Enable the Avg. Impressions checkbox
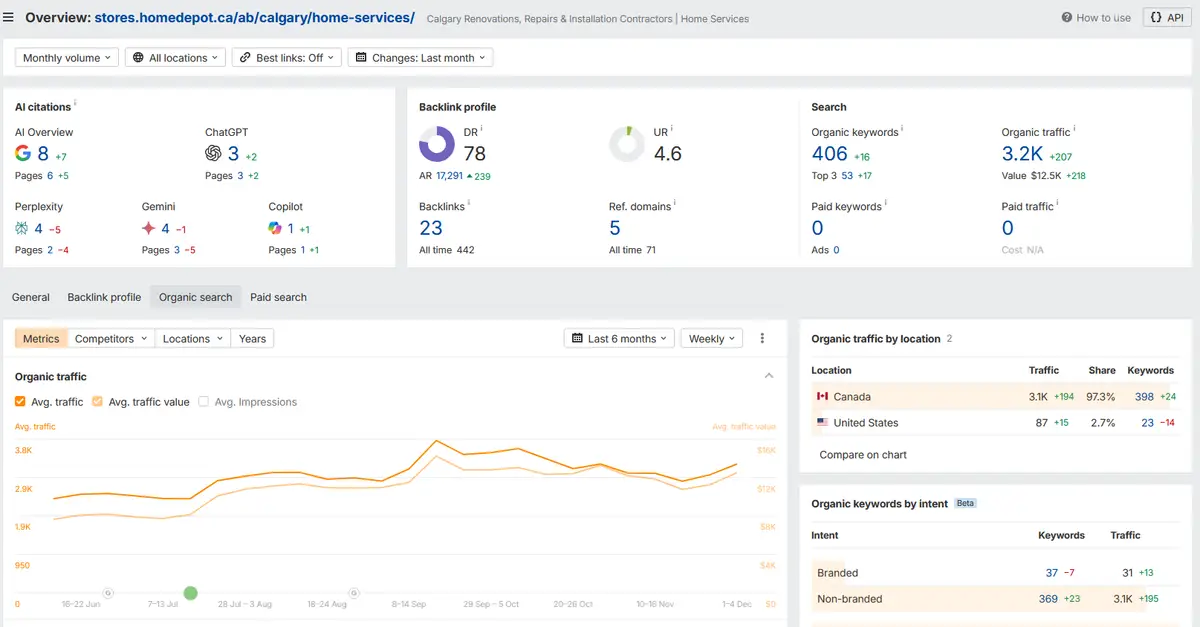This screenshot has height=627, width=1200. (x=204, y=402)
